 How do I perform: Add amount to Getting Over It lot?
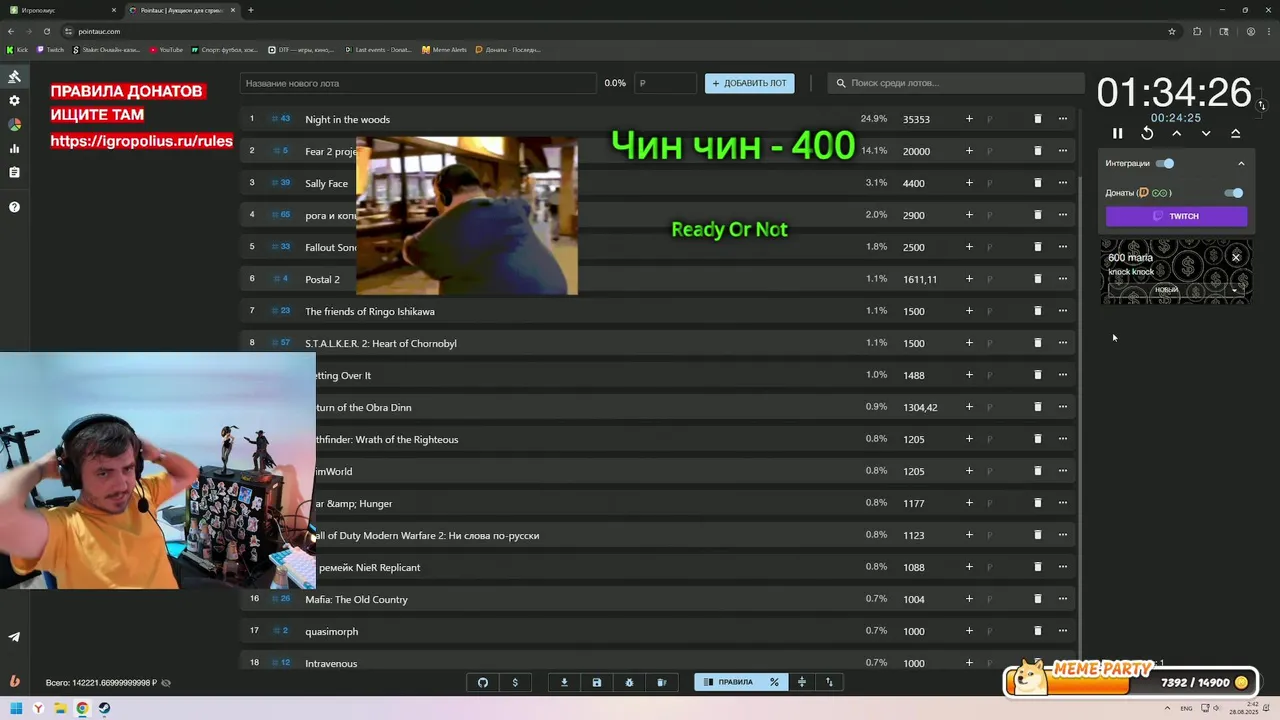969,375
